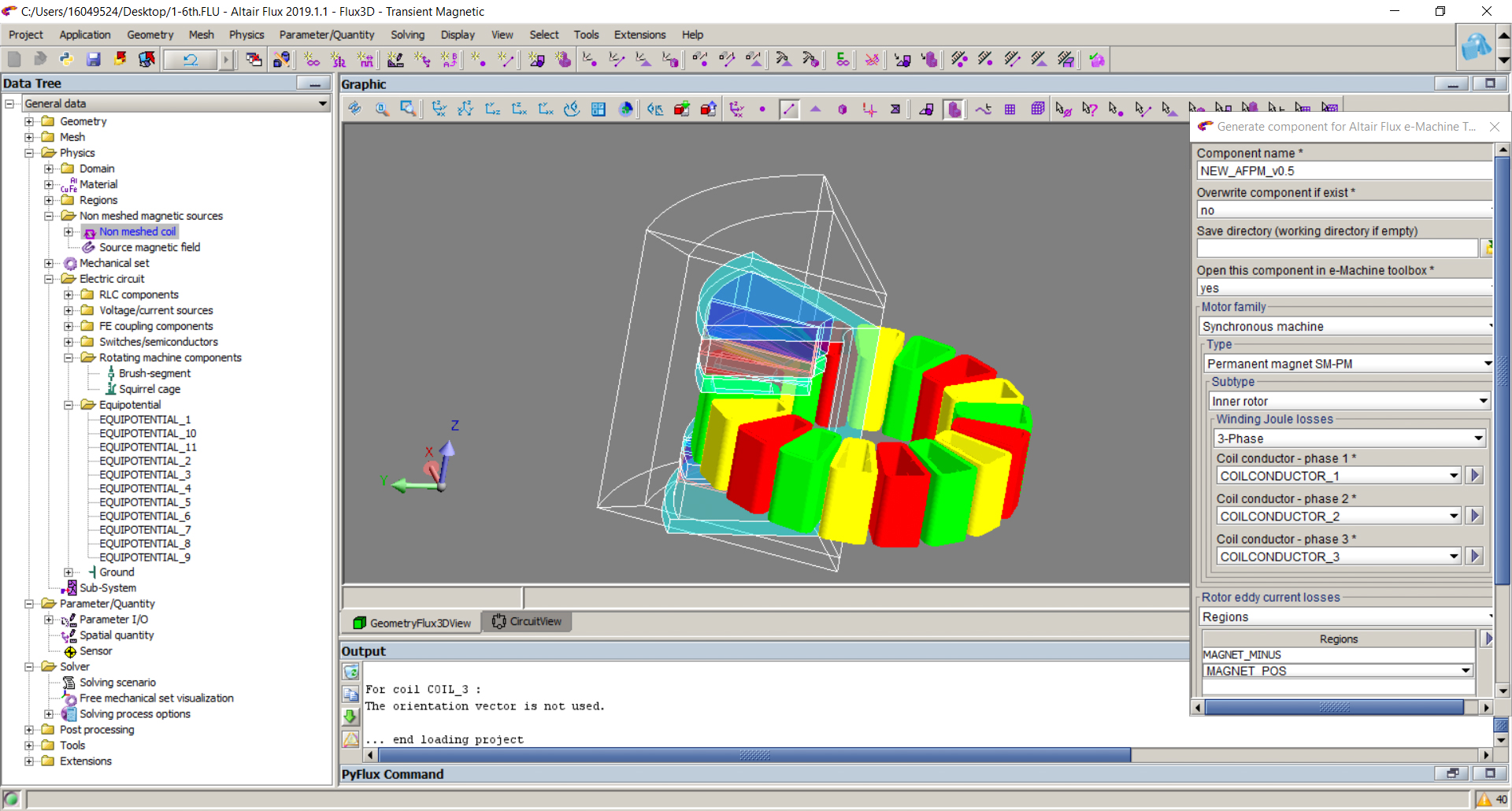The width and height of the screenshot is (1512, 811).
Task: Switch to the CircuitView tab
Action: click(527, 621)
